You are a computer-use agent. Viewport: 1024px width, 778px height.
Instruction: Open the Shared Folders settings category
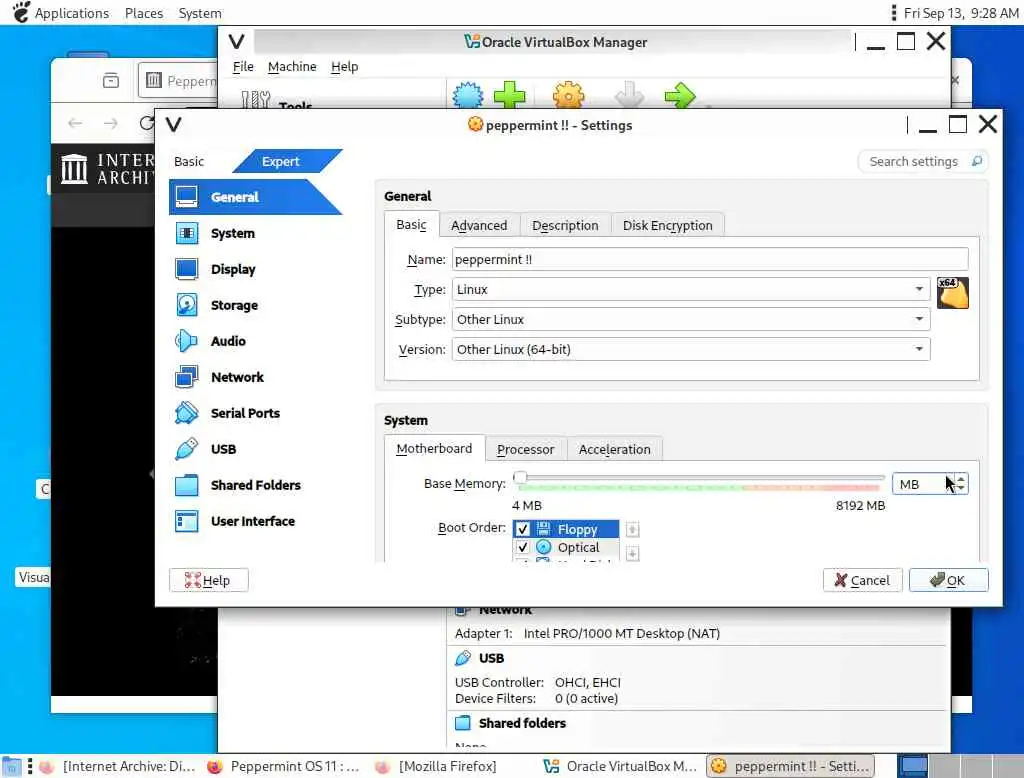click(x=255, y=485)
